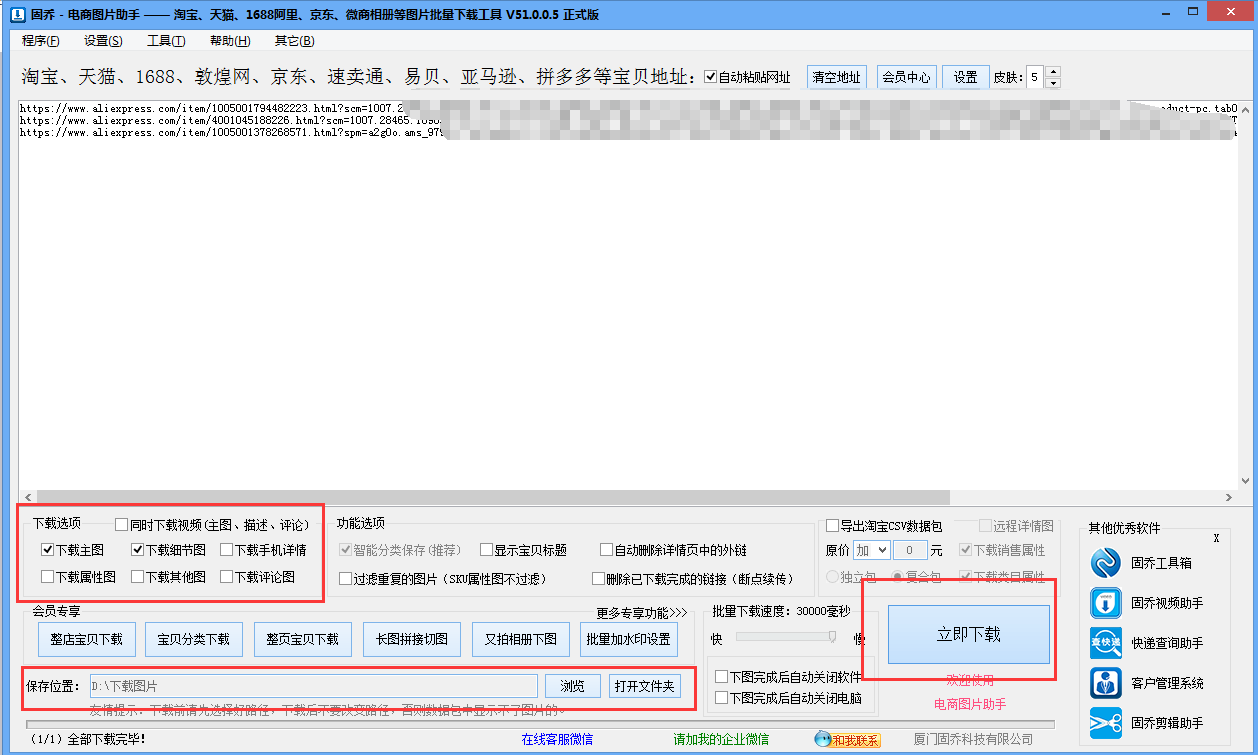Click the 立即下载 button
Screen dimensions: 1258x755
click(x=968, y=634)
